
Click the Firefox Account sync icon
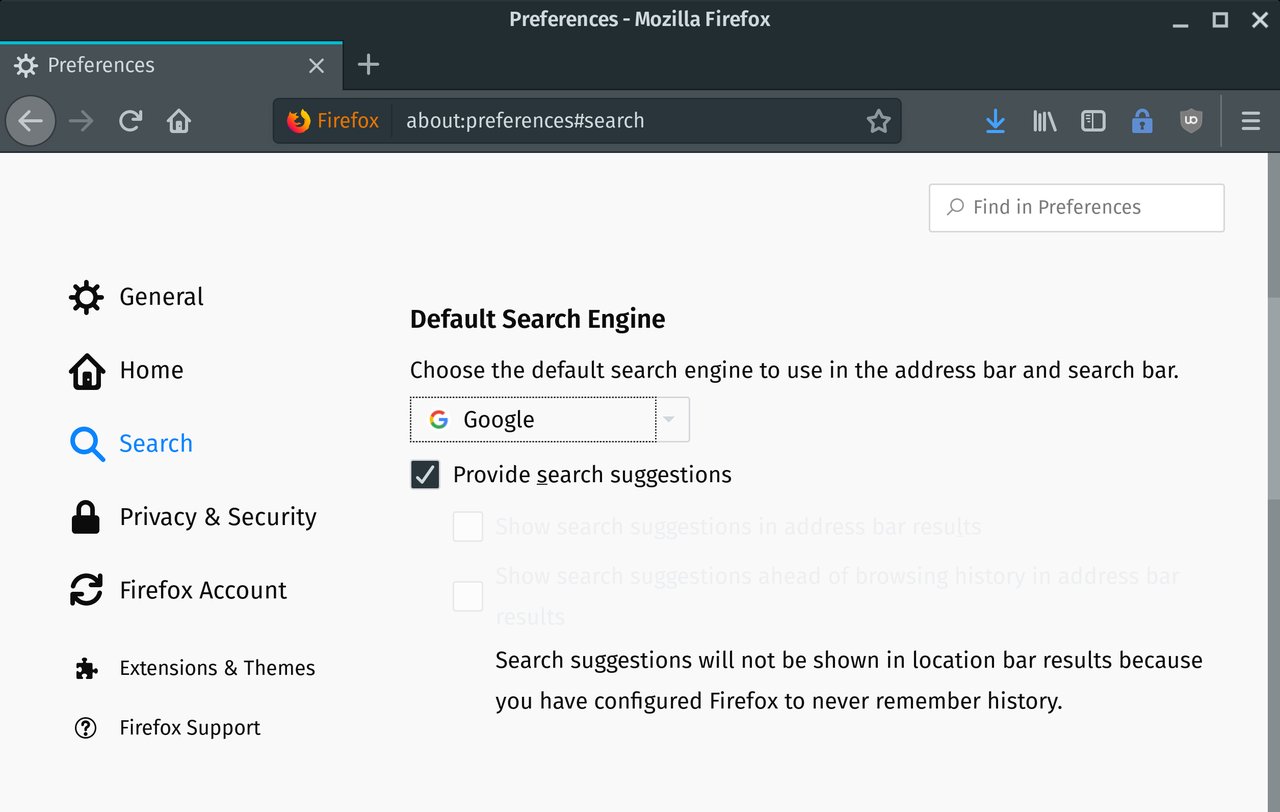(x=86, y=590)
